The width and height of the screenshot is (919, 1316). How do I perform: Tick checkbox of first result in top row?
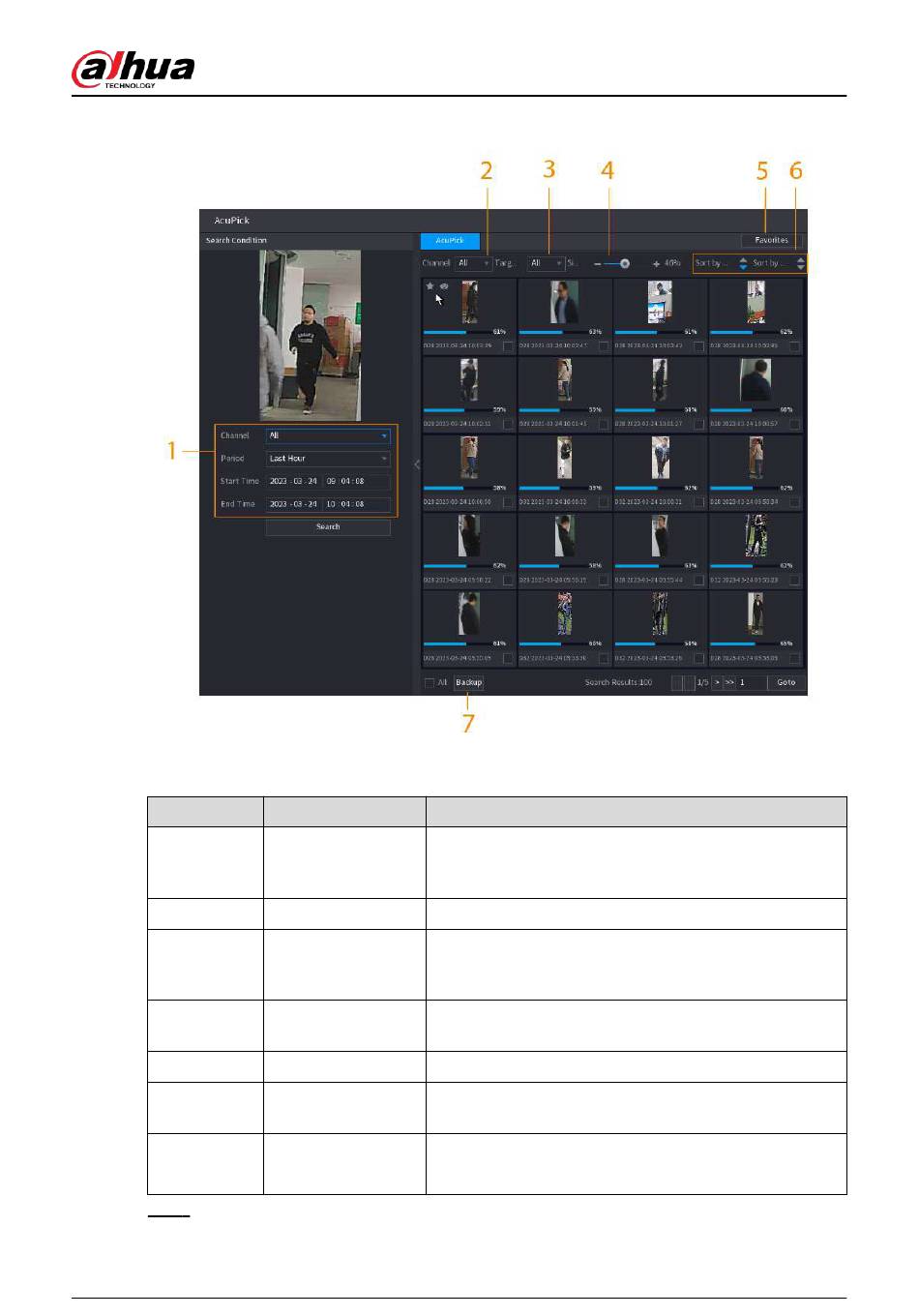(x=508, y=345)
